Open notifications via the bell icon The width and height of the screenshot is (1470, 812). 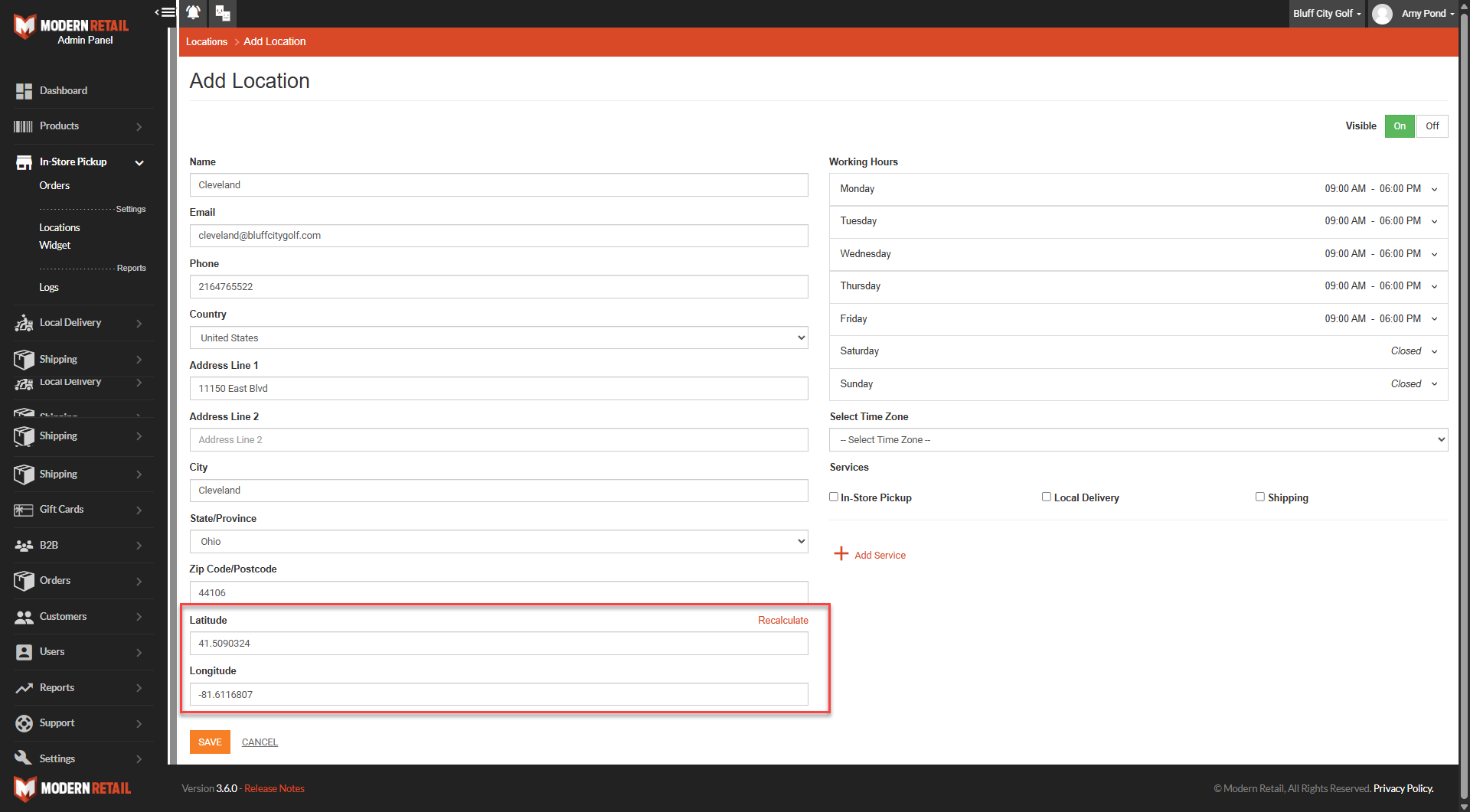pos(194,13)
